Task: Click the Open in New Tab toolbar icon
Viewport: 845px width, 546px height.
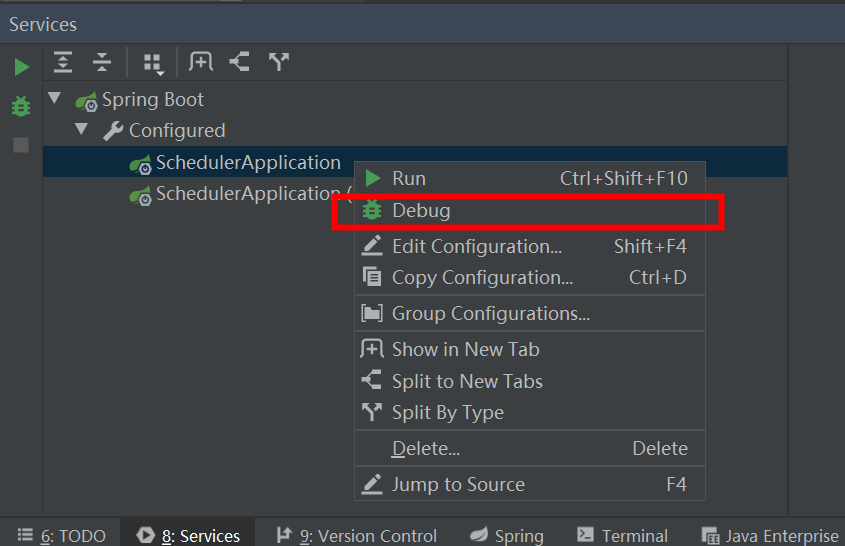Action: [200, 62]
